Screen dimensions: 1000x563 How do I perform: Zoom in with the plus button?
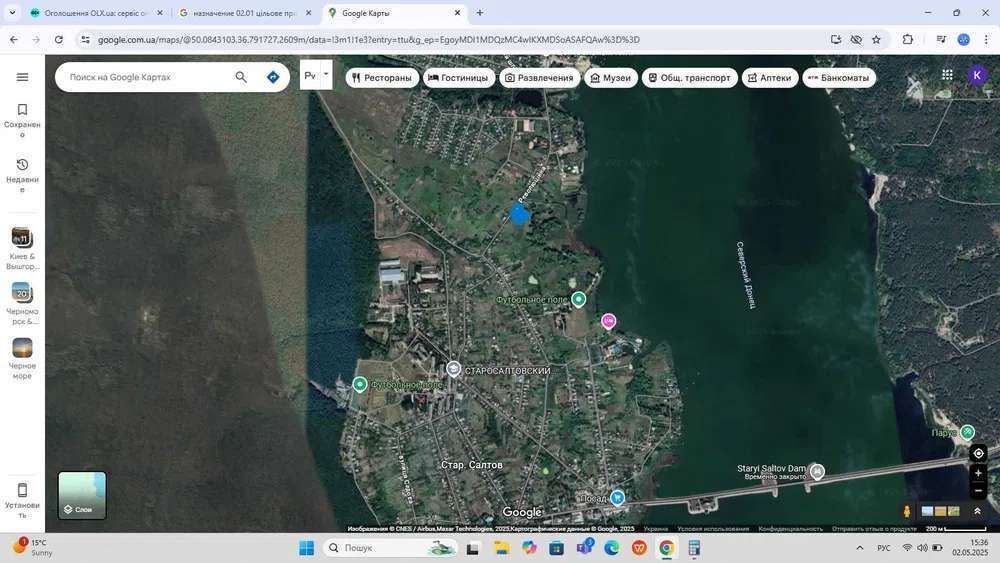(978, 473)
